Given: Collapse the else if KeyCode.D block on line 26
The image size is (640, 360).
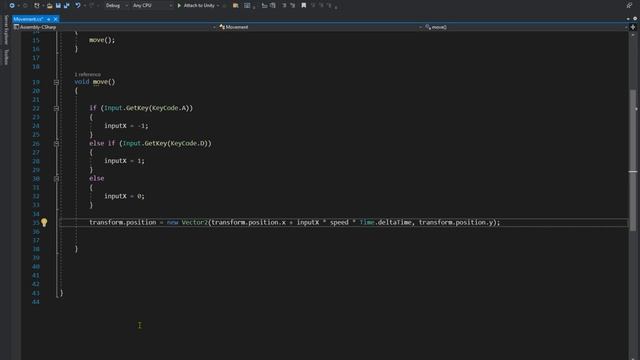Looking at the screenshot, I should 56,144.
